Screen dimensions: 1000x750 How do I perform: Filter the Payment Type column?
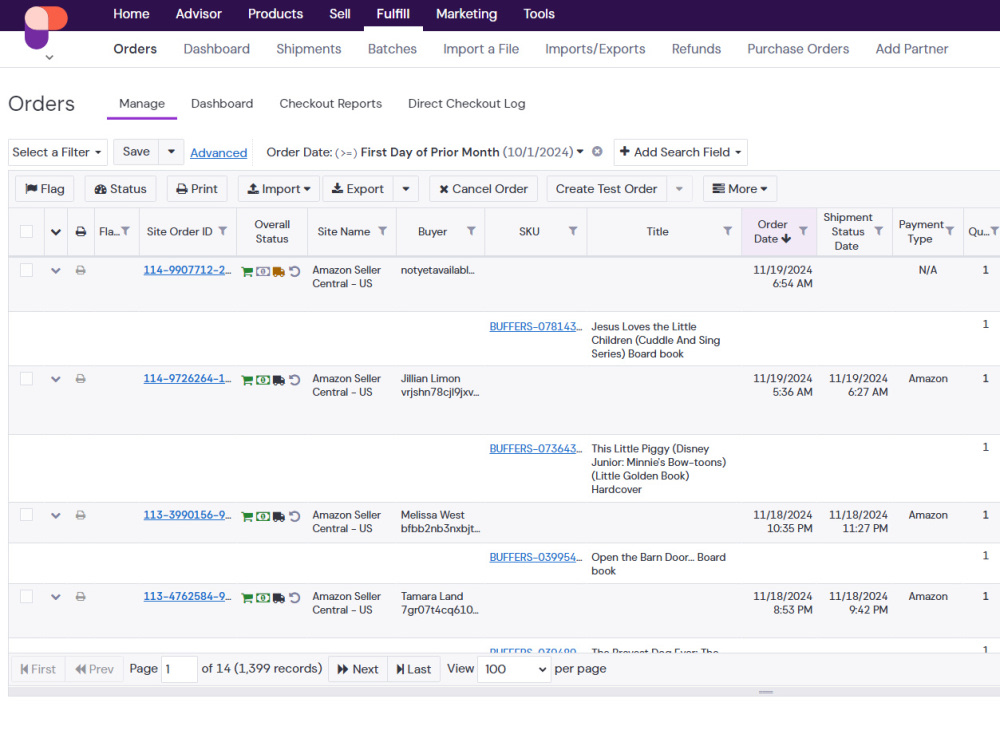pyautogui.click(x=950, y=231)
